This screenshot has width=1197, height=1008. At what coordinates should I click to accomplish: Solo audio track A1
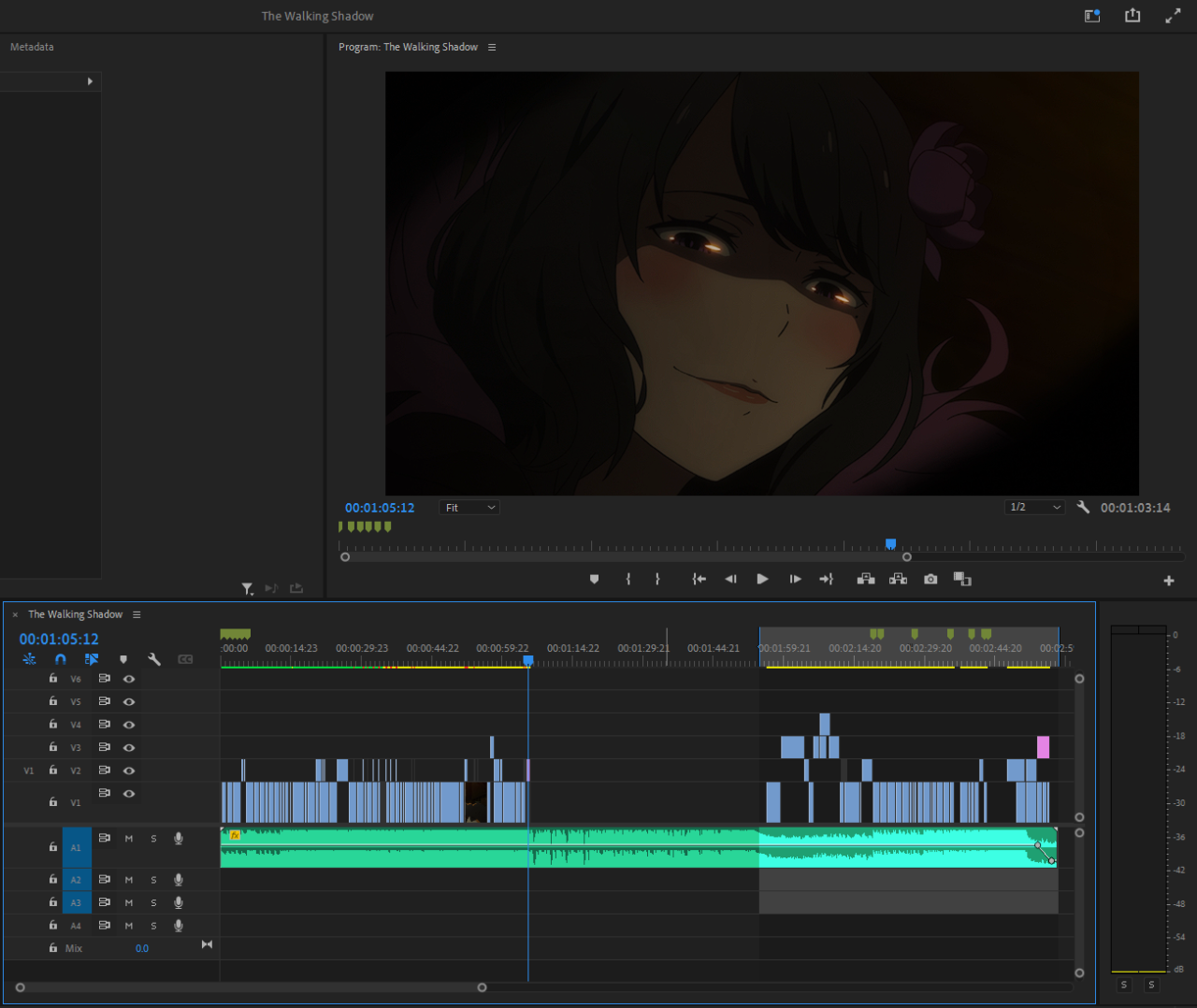[x=153, y=839]
